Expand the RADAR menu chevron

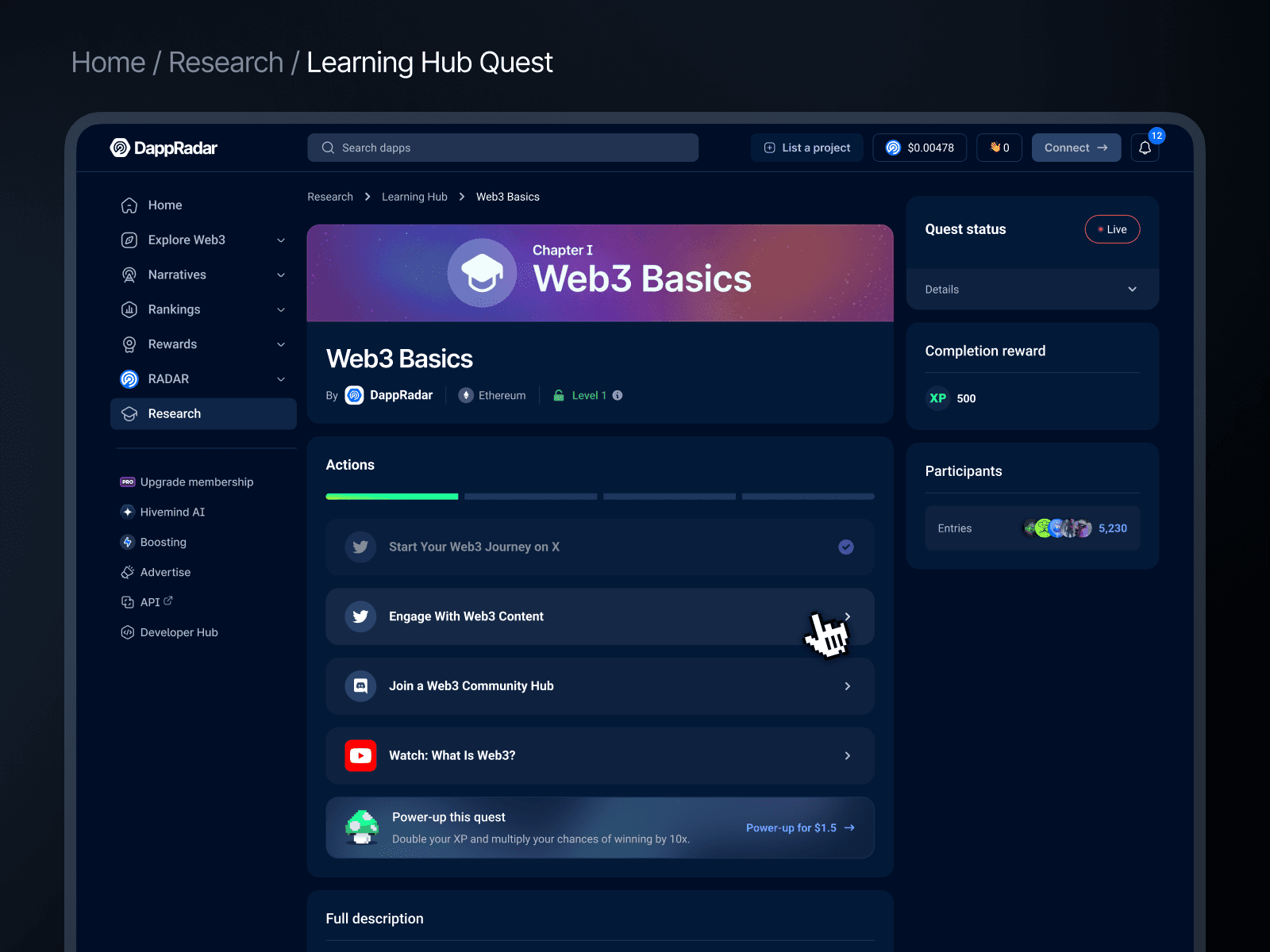[281, 379]
